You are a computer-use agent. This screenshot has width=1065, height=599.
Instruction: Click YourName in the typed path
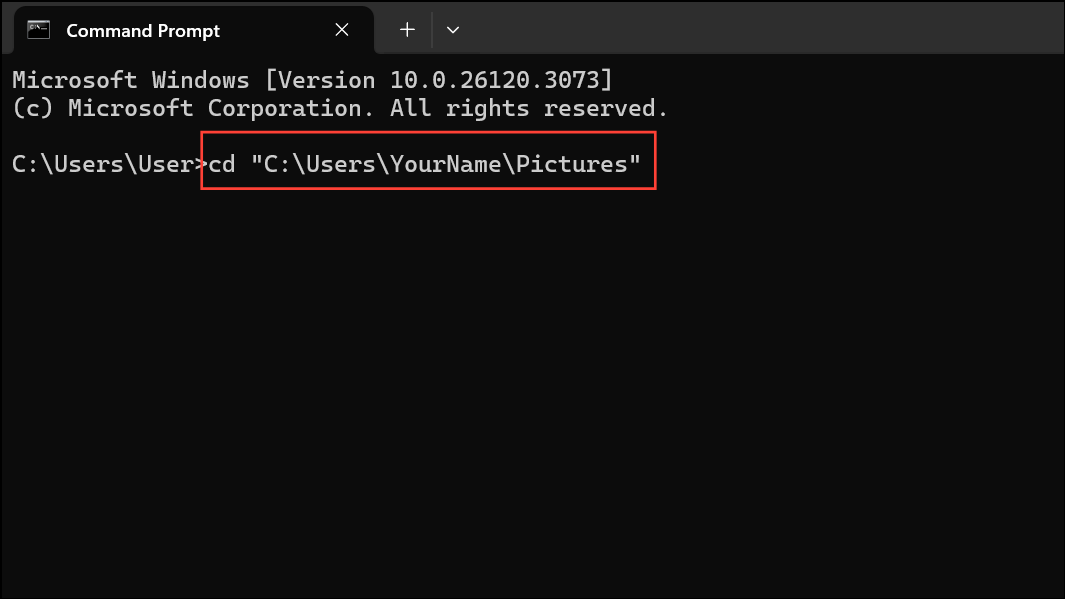(446, 164)
